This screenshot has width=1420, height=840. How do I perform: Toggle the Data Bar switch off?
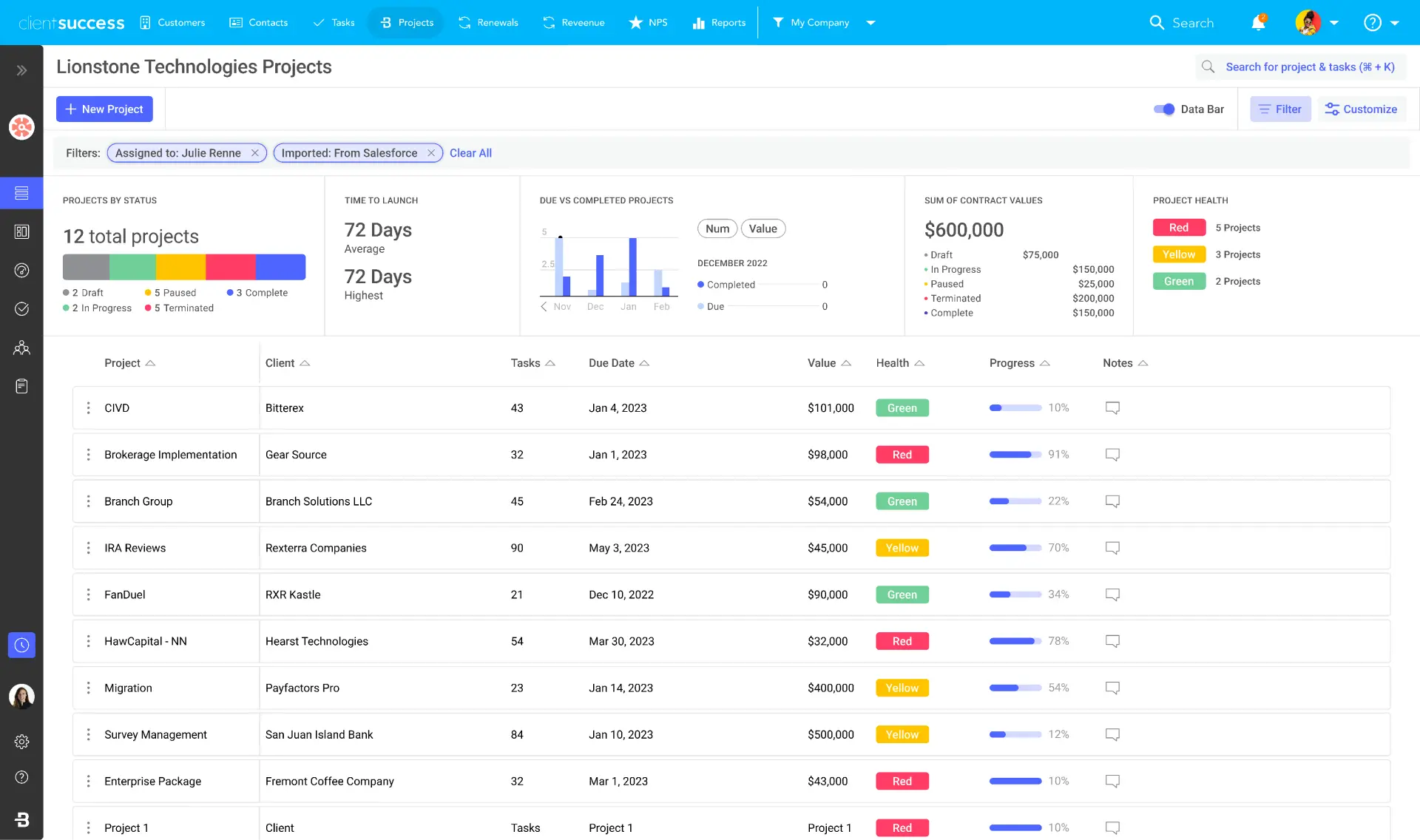coord(1164,109)
